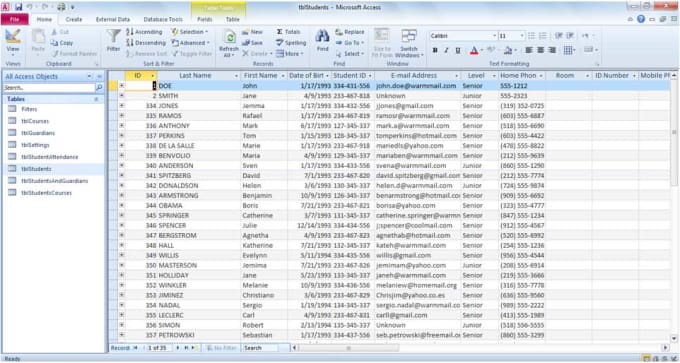Go to first record button
680x363 pixels.
click(135, 348)
